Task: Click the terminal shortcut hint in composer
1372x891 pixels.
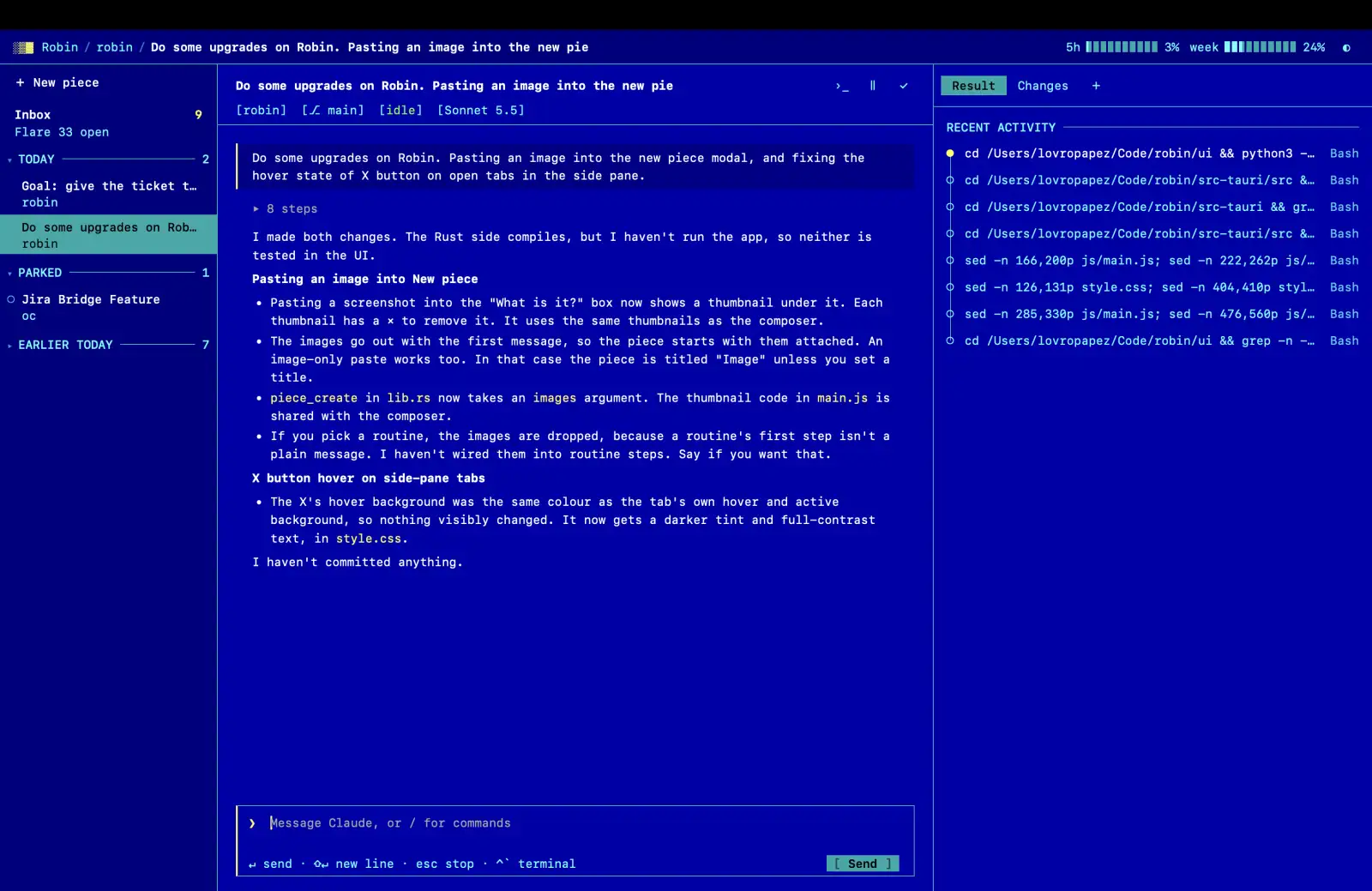Action: click(535, 864)
